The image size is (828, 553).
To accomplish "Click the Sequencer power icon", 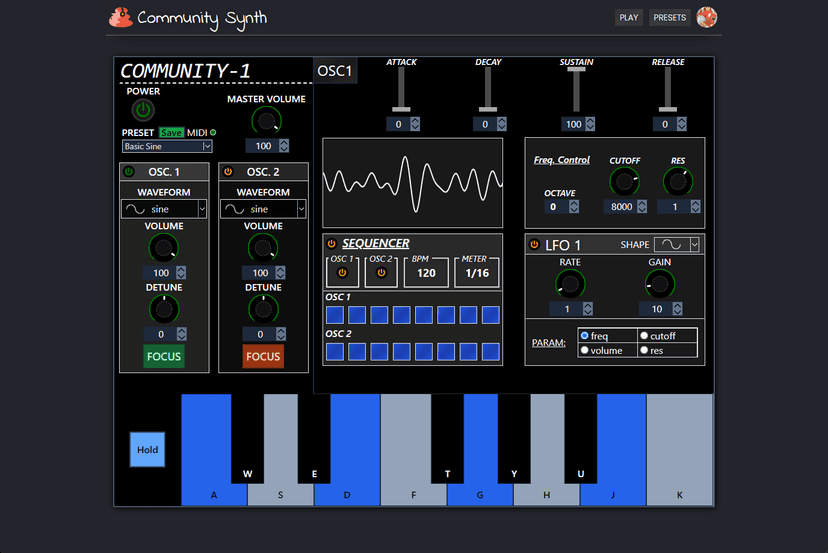I will point(331,243).
